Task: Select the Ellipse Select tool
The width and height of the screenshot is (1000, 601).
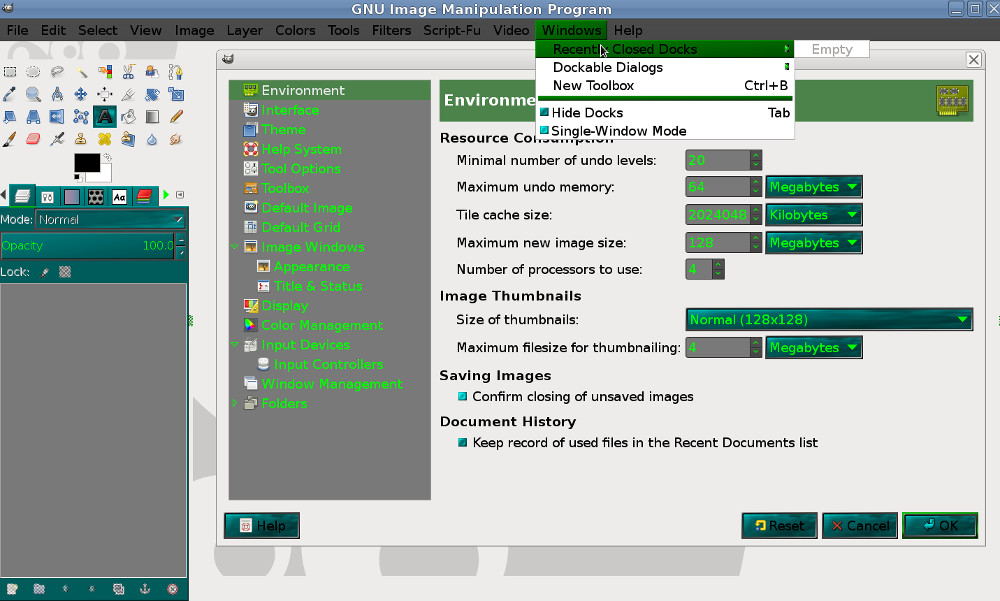Action: [x=33, y=71]
